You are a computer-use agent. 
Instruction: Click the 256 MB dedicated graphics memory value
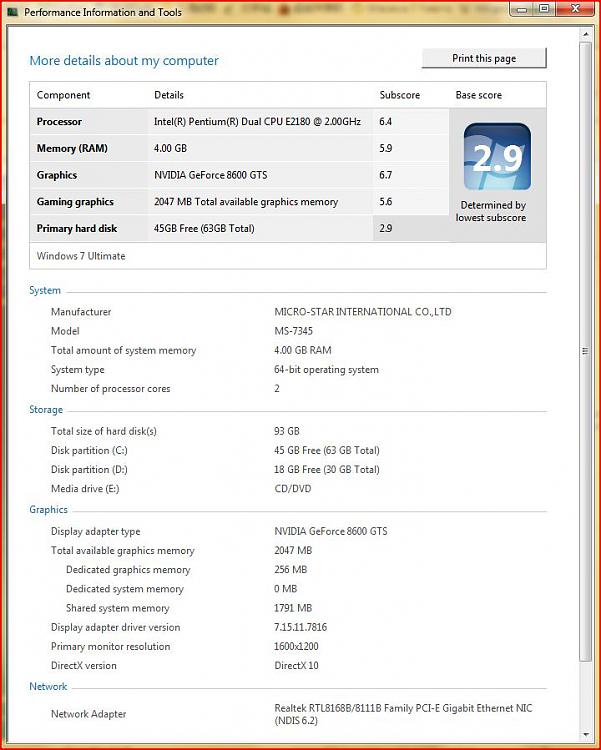(x=290, y=570)
